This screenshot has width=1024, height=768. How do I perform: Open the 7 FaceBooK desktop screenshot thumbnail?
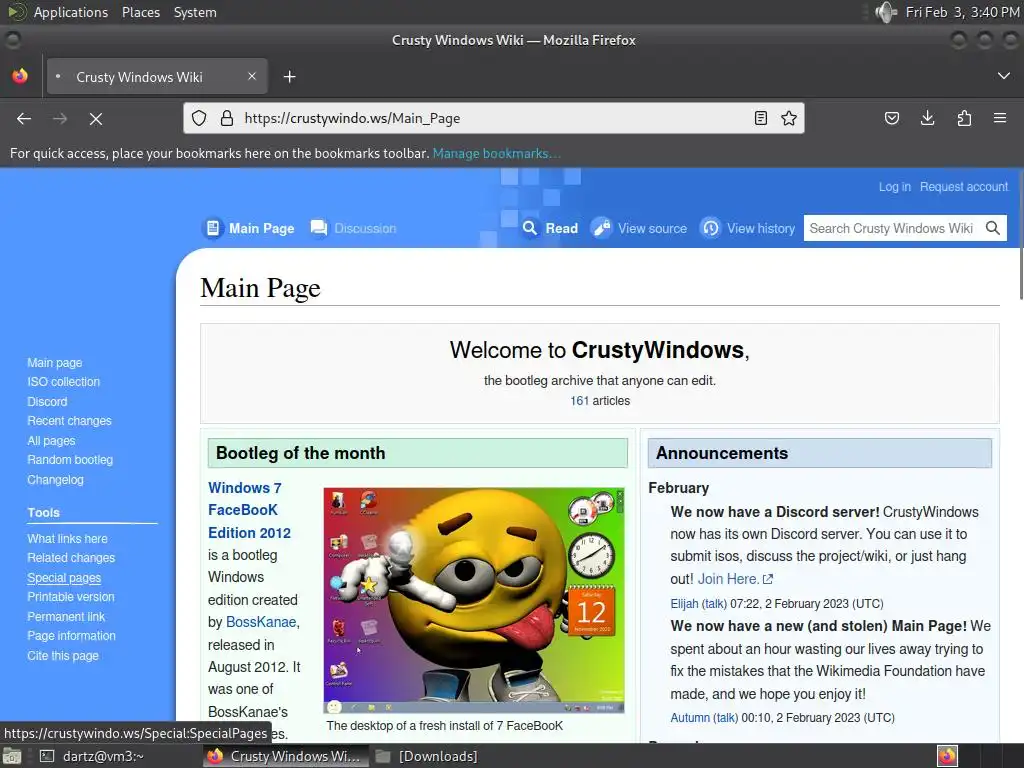[x=474, y=600]
